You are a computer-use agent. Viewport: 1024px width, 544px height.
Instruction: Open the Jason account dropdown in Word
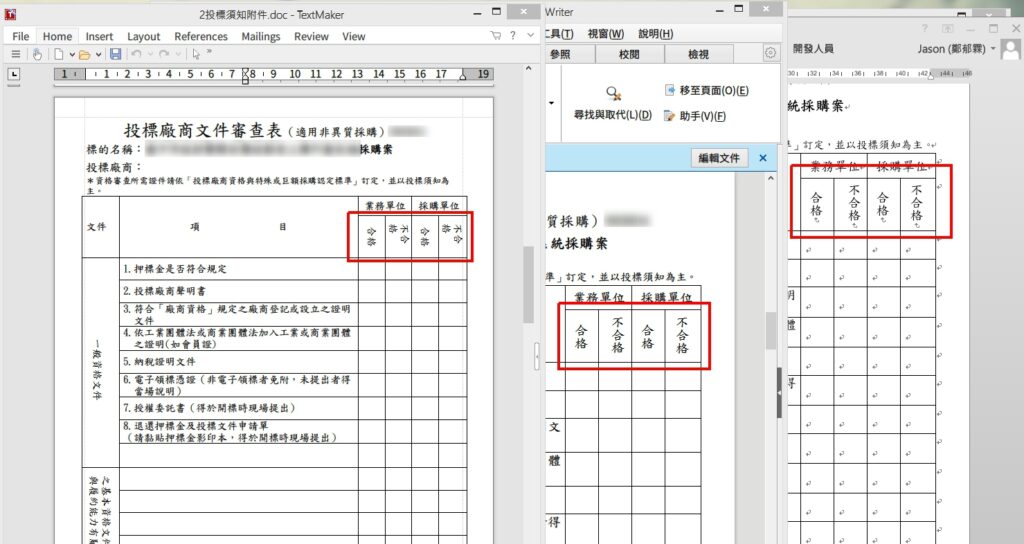point(957,49)
